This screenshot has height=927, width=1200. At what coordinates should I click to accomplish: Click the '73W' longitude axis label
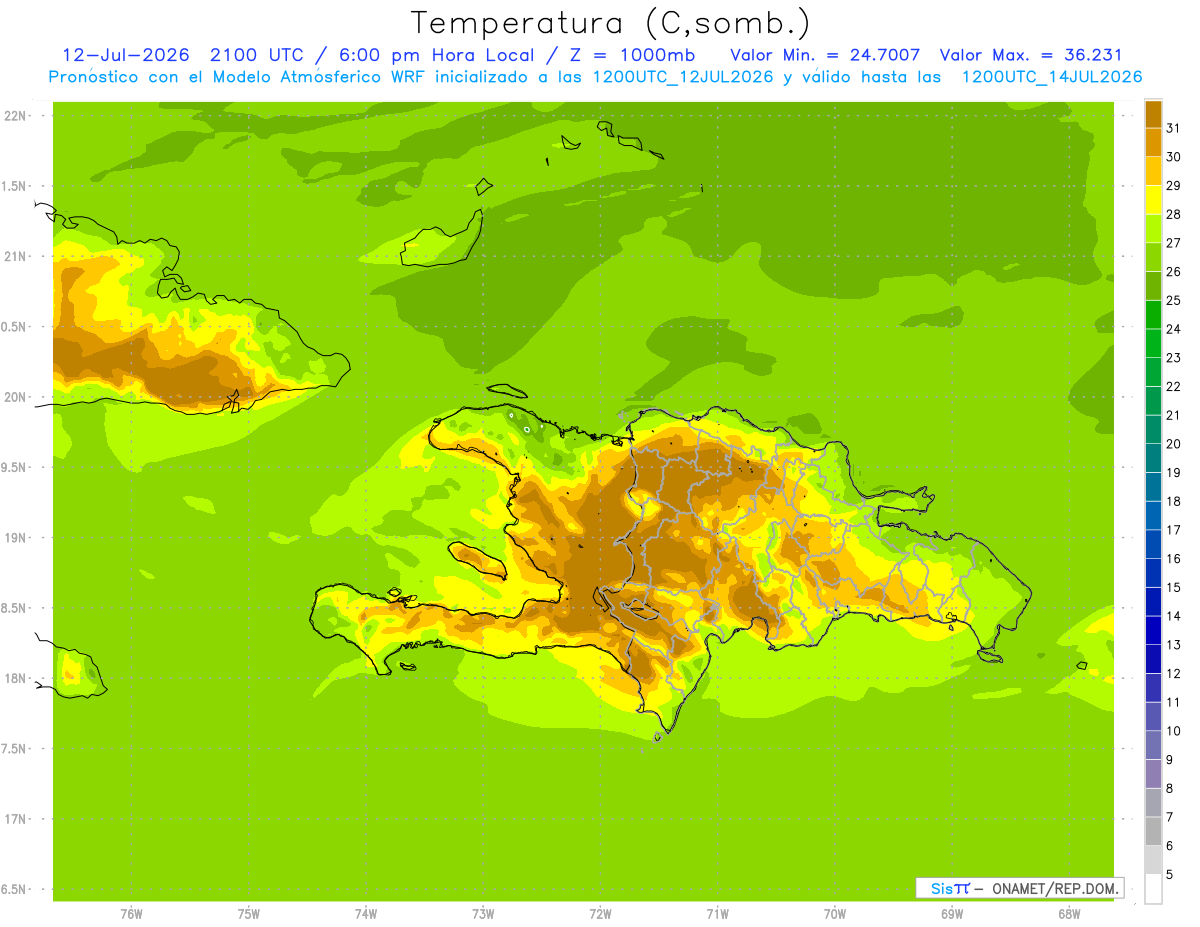pos(483,913)
